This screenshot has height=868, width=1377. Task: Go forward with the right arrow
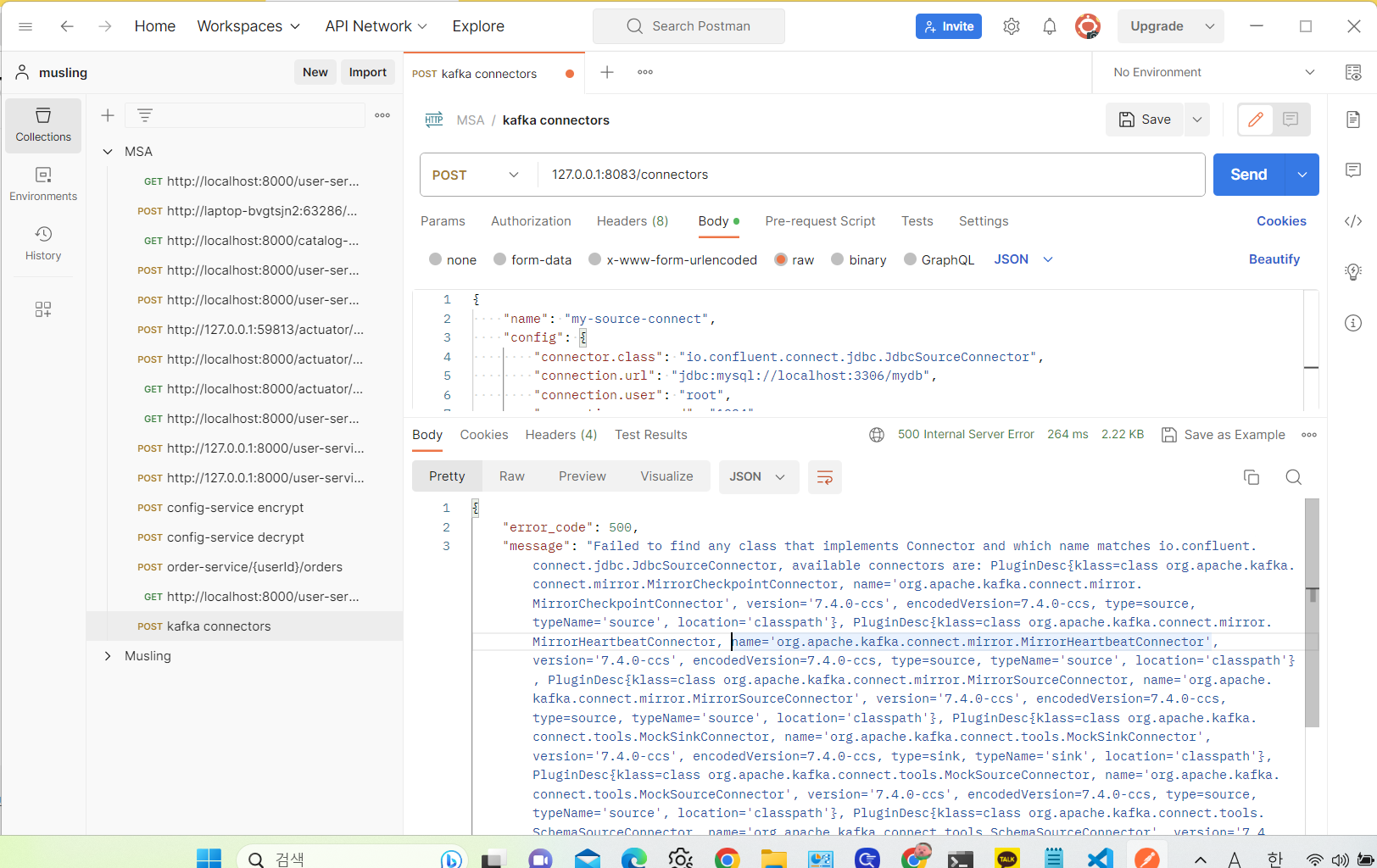pyautogui.click(x=105, y=26)
